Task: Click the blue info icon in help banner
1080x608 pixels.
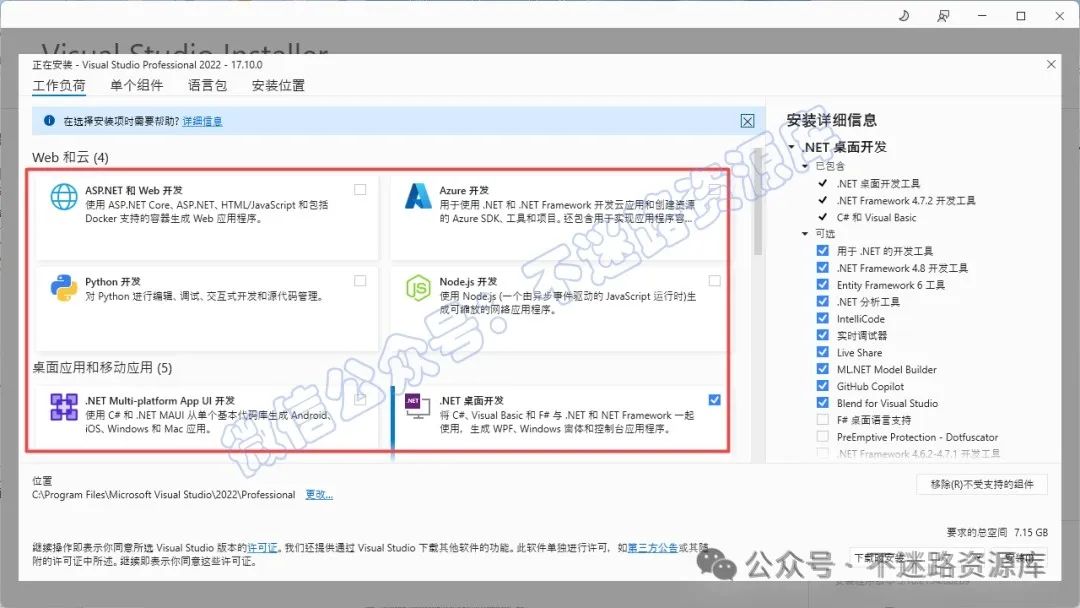Action: (x=50, y=120)
